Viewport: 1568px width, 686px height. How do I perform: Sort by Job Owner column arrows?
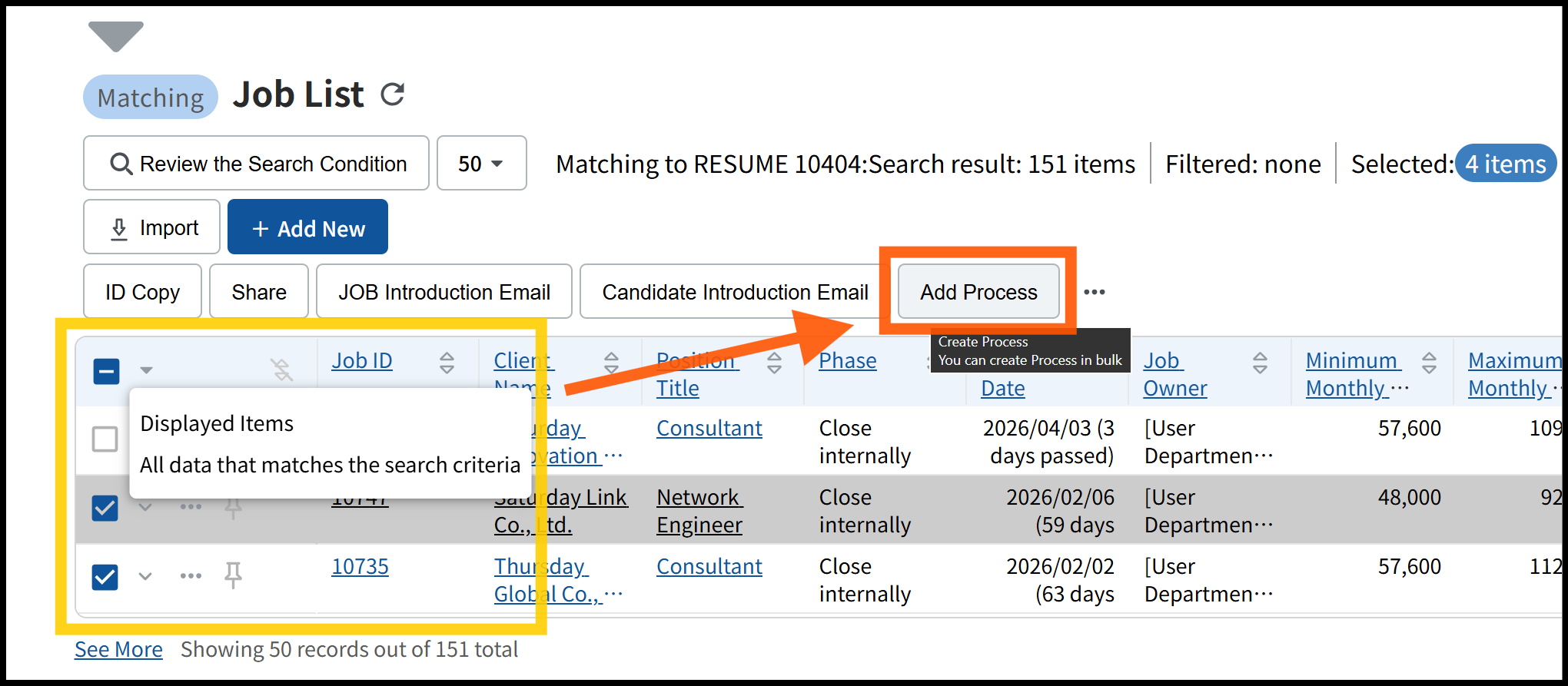tap(1260, 363)
